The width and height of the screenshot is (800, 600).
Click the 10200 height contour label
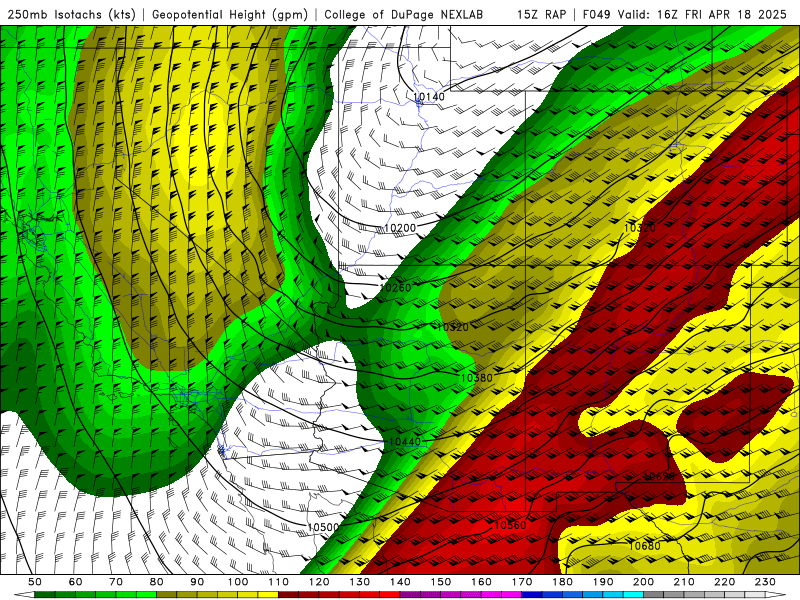pyautogui.click(x=400, y=228)
